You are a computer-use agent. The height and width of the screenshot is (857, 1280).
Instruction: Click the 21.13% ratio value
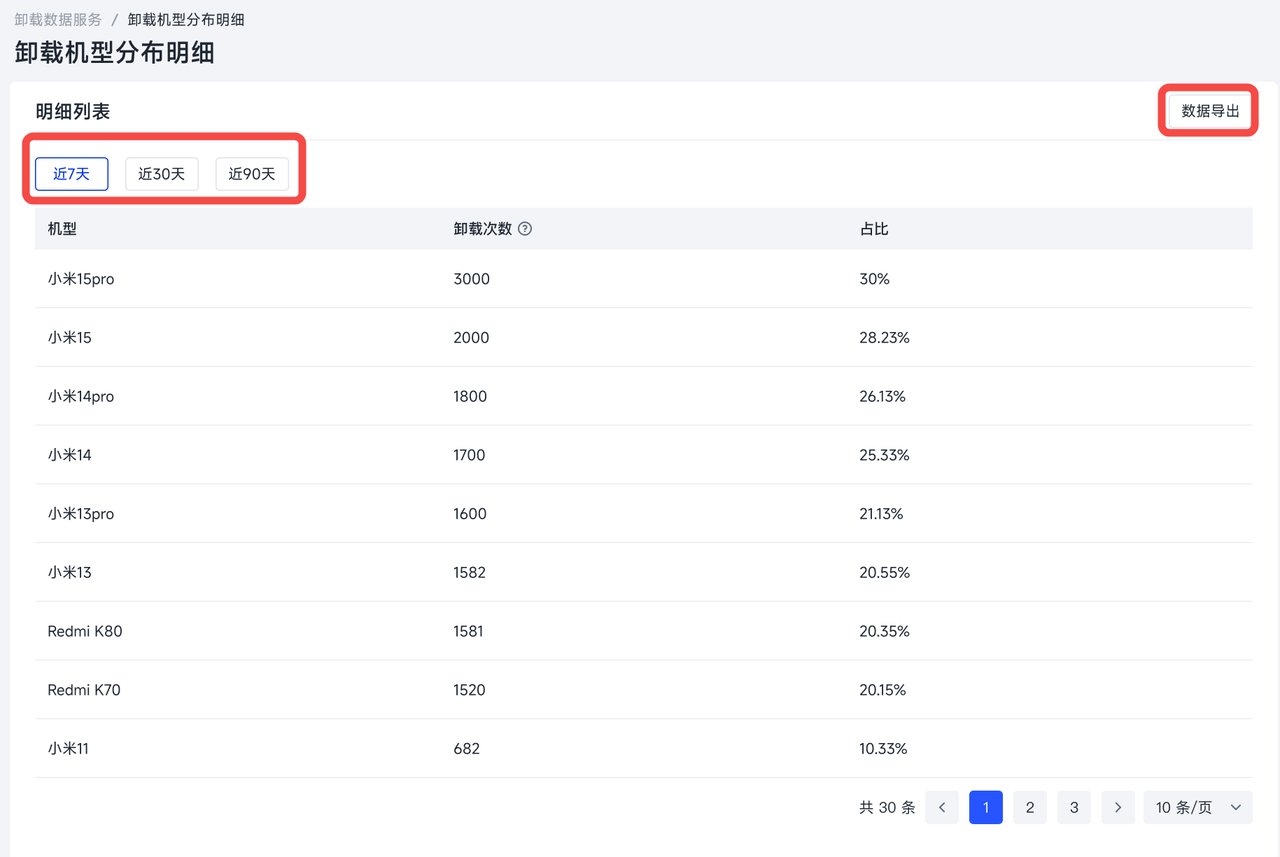pos(882,514)
